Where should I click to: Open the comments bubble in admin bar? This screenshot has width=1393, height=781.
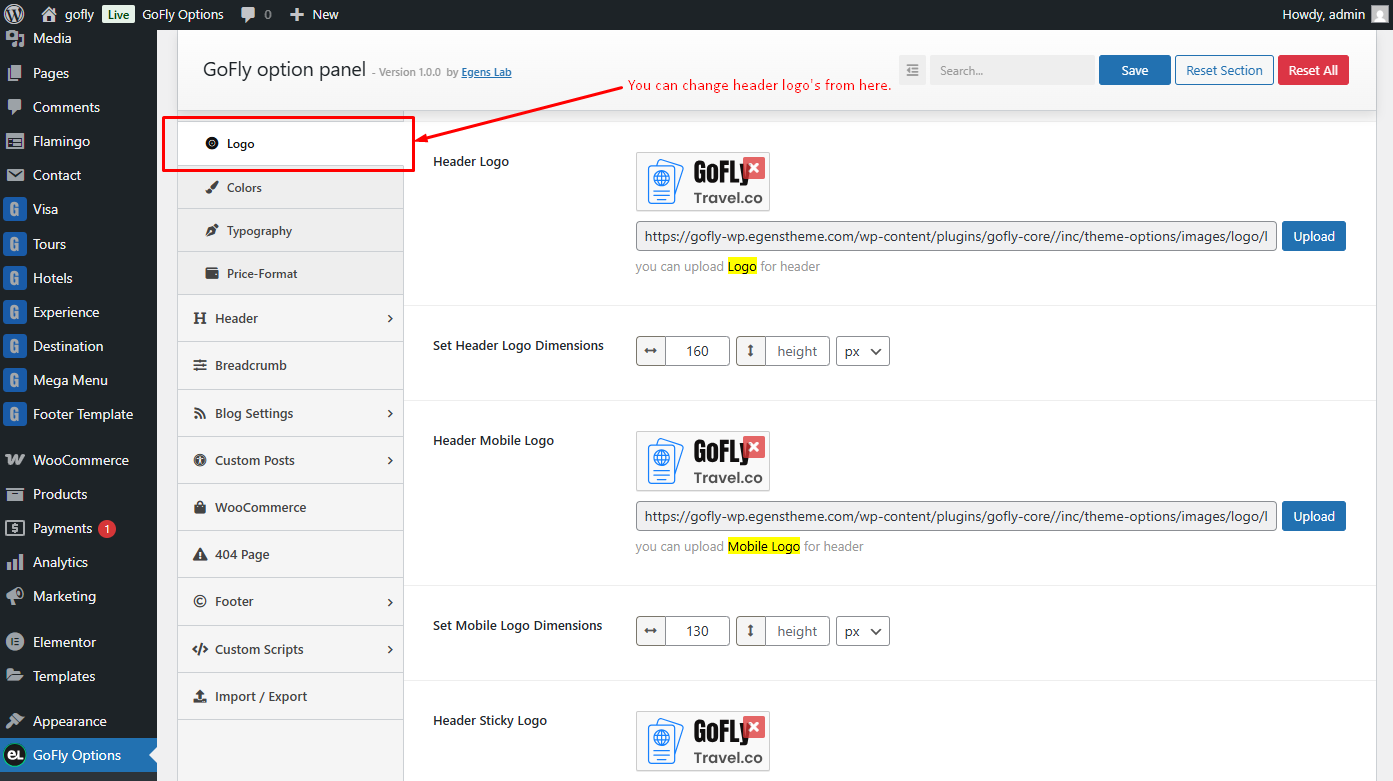pos(247,15)
